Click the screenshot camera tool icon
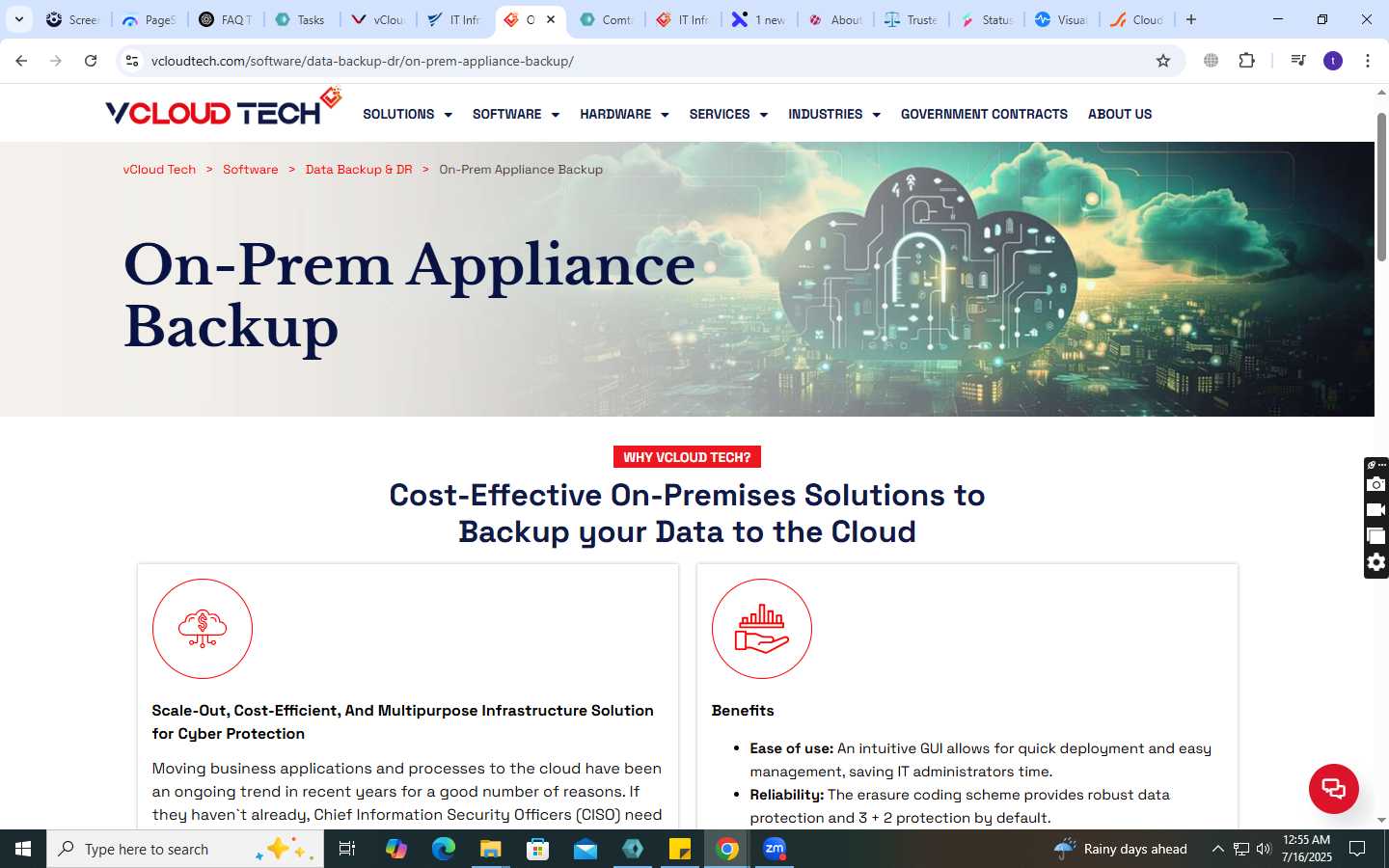This screenshot has height=868, width=1389. 1376,484
